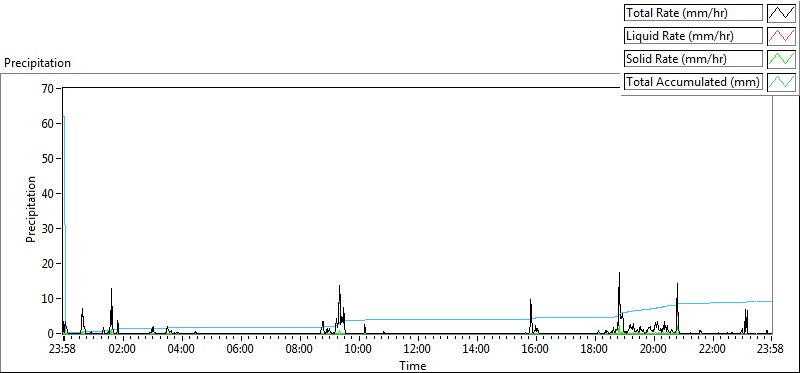Click the 23:58 end time on X axis
800x373 pixels.
click(x=771, y=350)
